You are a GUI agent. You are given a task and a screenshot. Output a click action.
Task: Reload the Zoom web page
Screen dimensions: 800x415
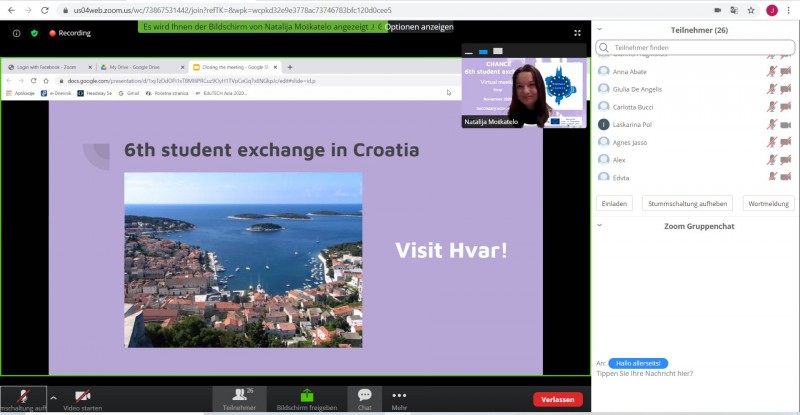click(45, 10)
